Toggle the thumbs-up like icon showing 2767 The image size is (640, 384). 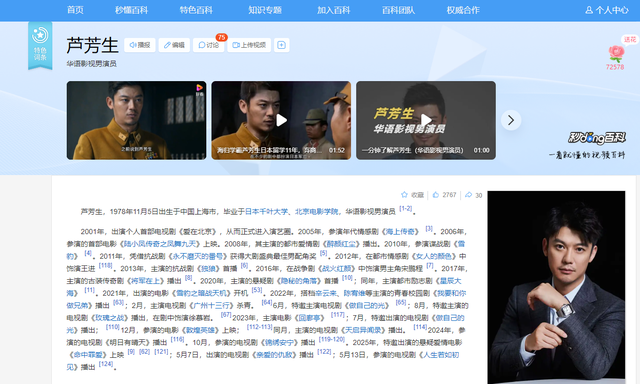436,195
